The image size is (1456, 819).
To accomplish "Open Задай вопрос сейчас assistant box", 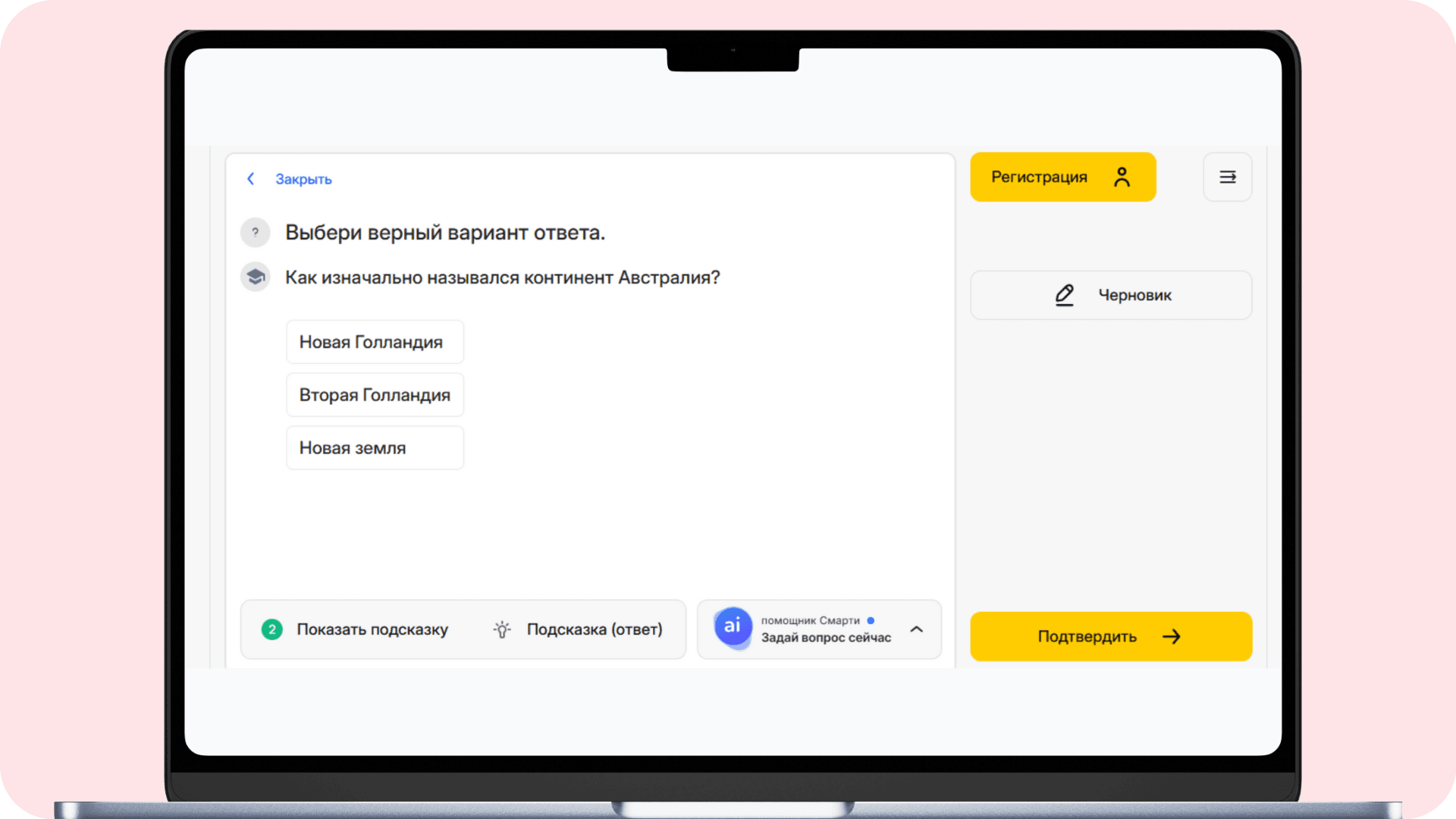I will pyautogui.click(x=825, y=637).
